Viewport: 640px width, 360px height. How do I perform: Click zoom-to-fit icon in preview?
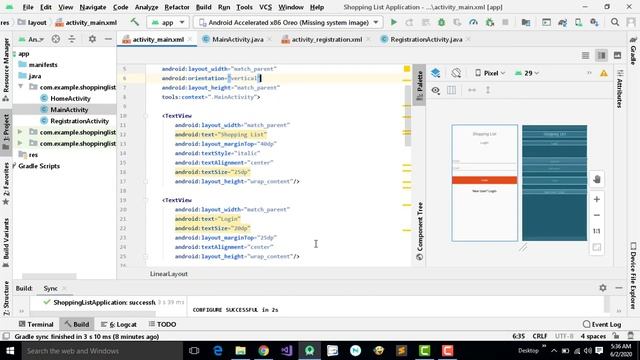pyautogui.click(x=597, y=247)
